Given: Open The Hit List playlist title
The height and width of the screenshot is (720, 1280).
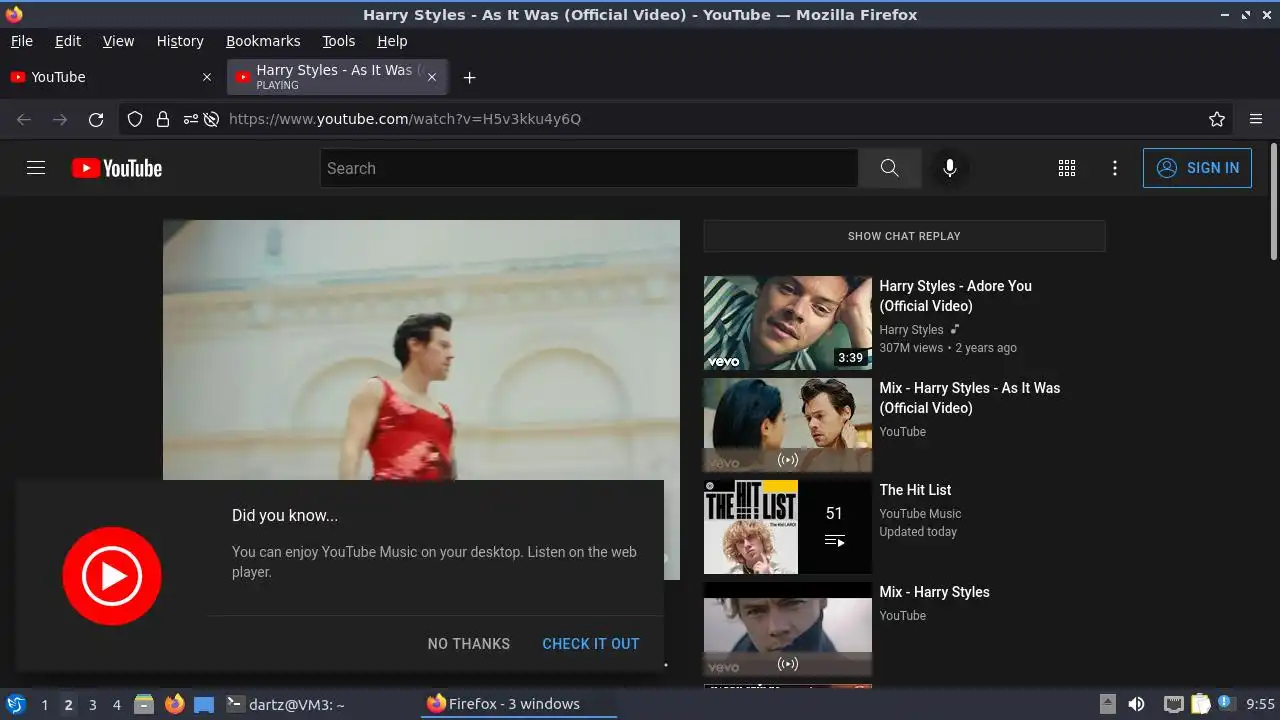Looking at the screenshot, I should [915, 490].
